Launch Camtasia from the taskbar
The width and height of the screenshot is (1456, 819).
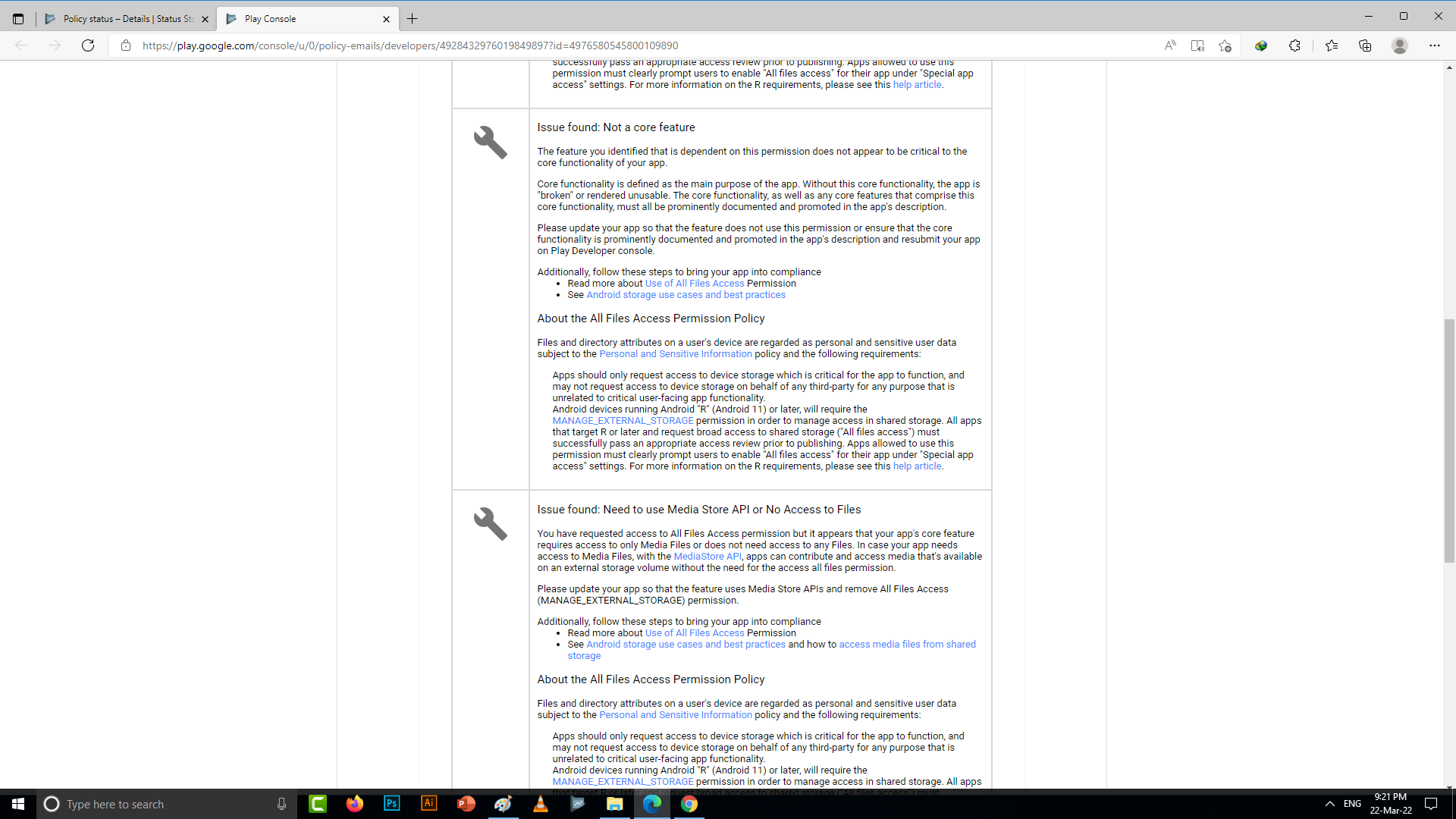tap(318, 804)
